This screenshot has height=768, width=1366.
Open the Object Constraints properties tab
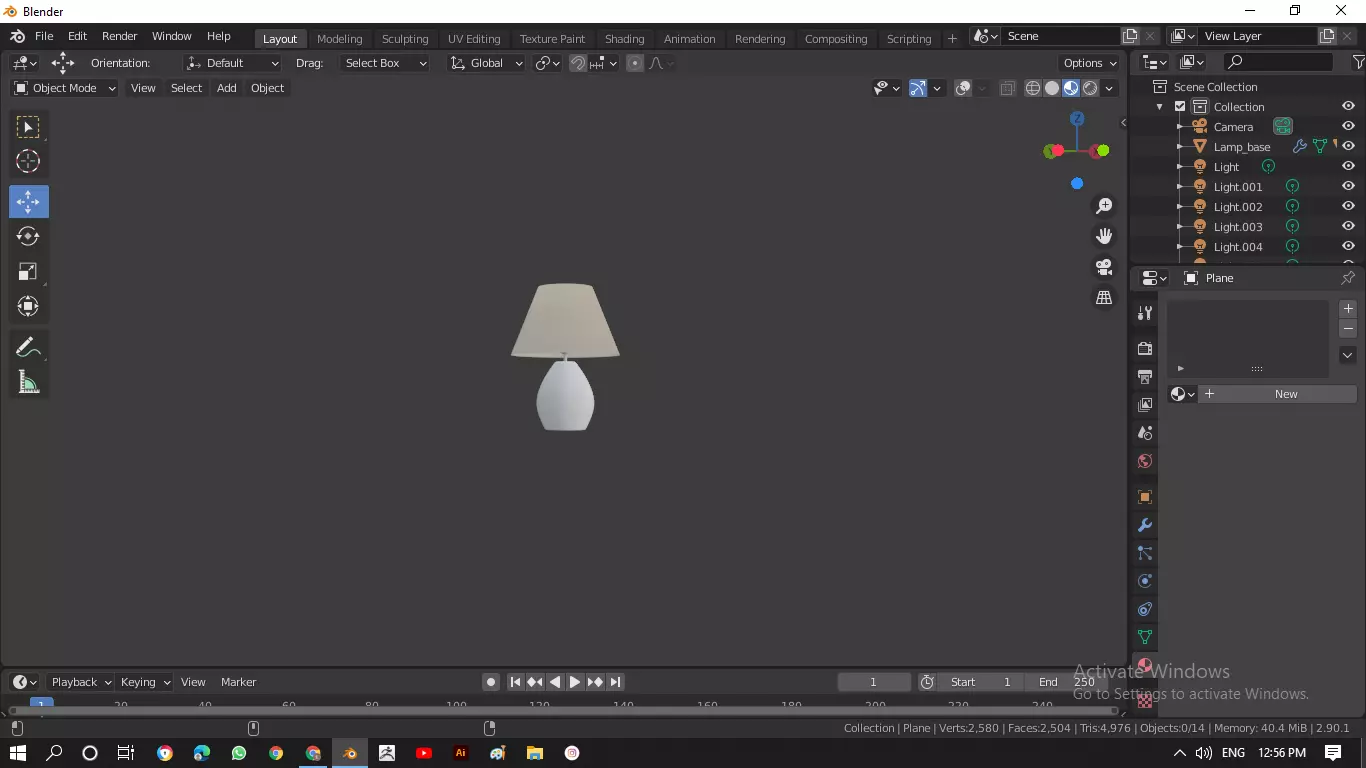(1145, 609)
